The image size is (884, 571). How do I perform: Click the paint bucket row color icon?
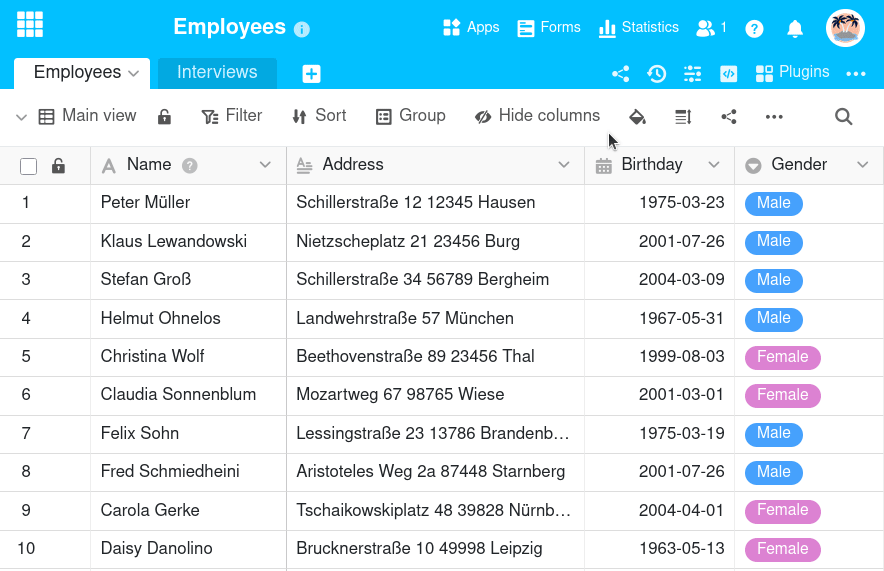tap(637, 117)
